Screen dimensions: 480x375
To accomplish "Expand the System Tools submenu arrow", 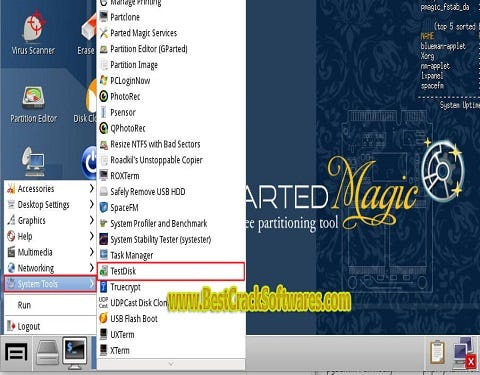I will (91, 284).
